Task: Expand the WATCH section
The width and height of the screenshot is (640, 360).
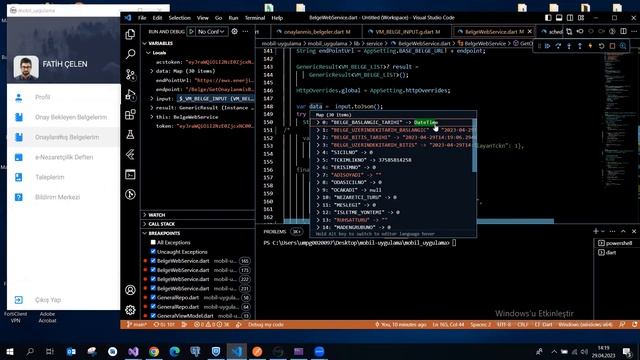Action: point(198,215)
